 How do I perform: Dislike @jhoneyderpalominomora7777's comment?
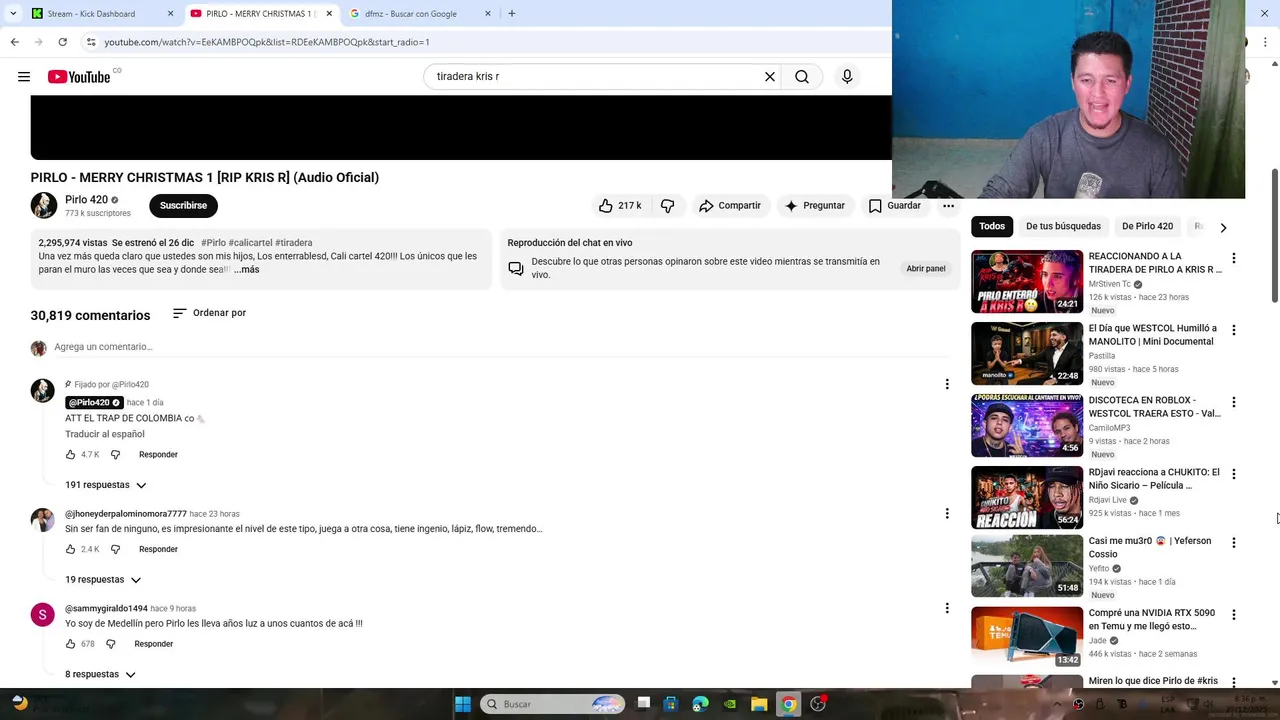[115, 549]
